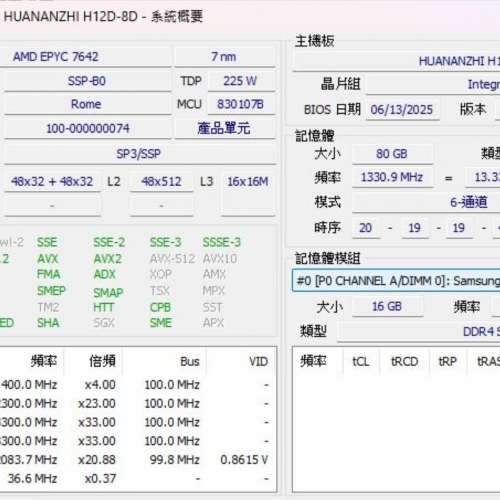Select the TDP value '225 W'
The width and height of the screenshot is (500, 500).
point(241,81)
